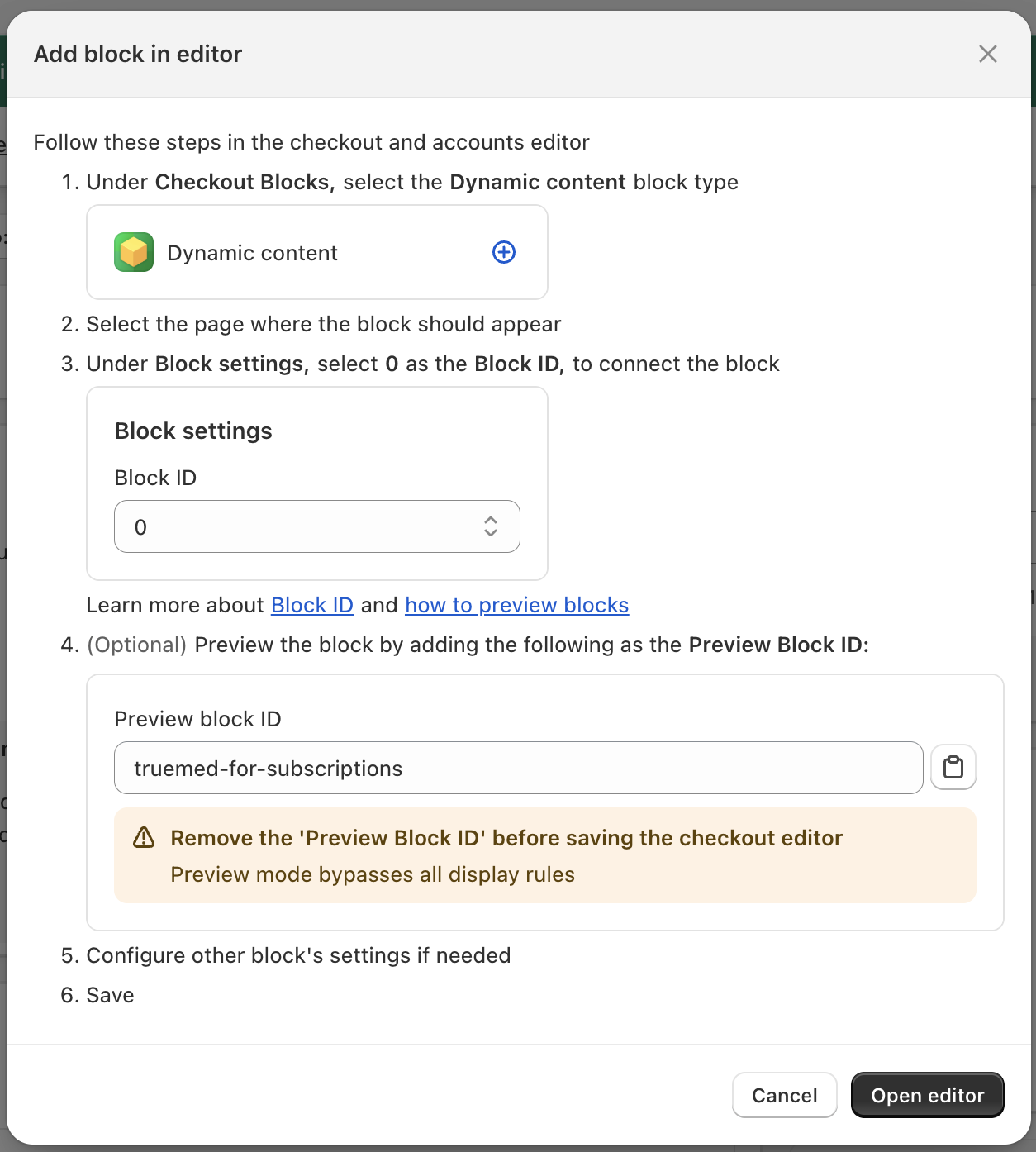The image size is (1036, 1152).
Task: Click the up chevron on Block ID selector
Action: pos(490,521)
